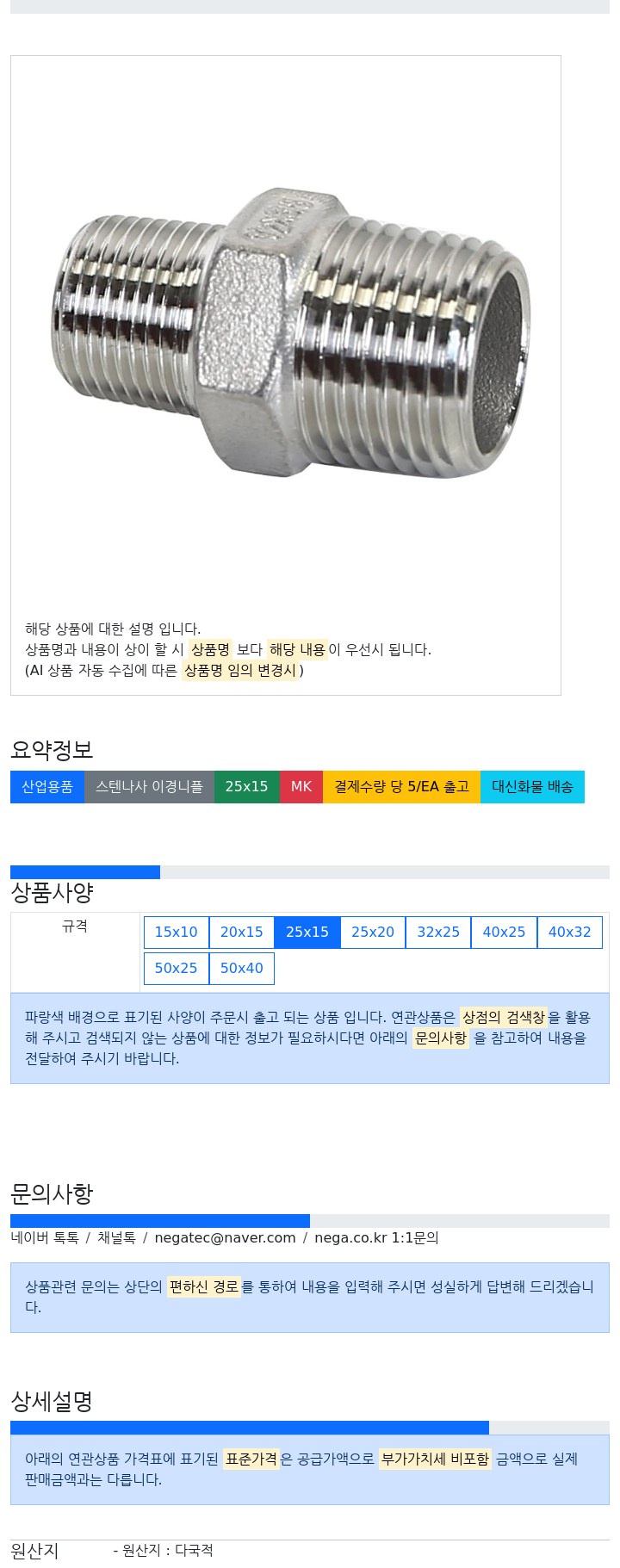Screen dimensions: 620x1568
Task: Select the 15x10 size option
Action: [x=176, y=933]
